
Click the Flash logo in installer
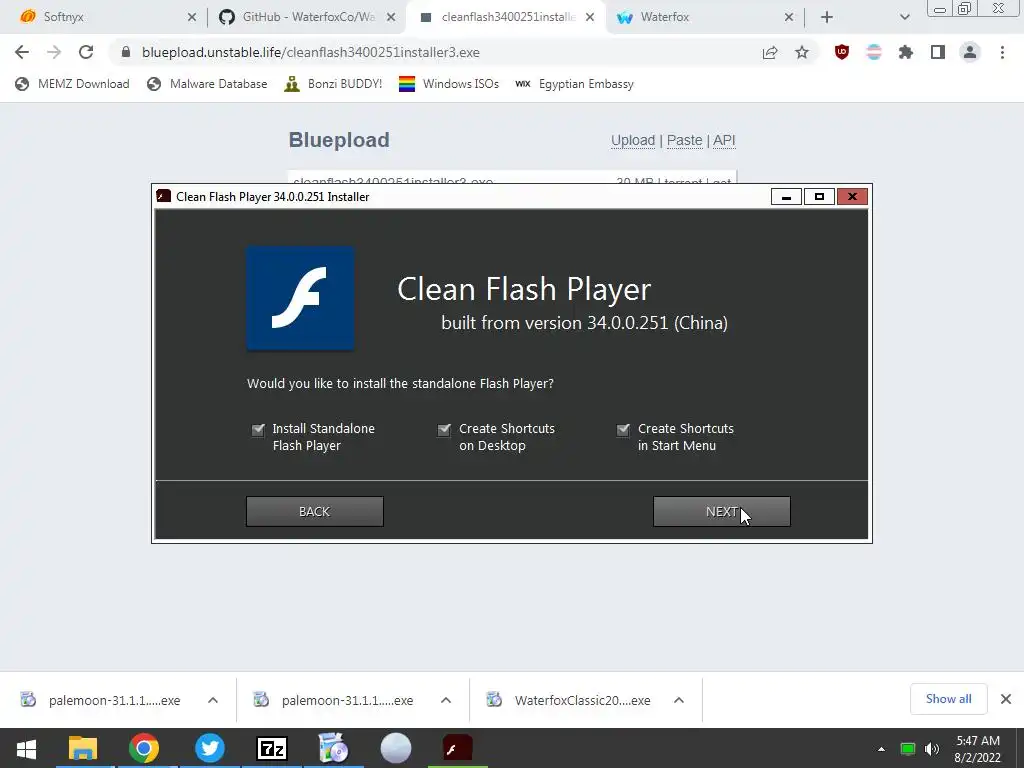pos(300,298)
